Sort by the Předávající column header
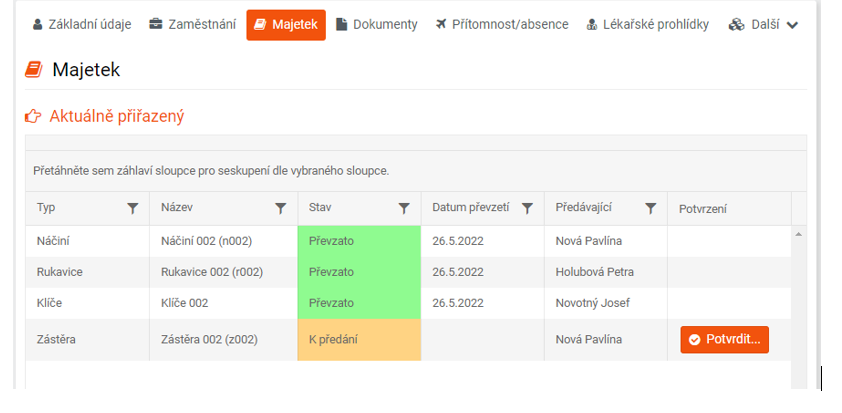Viewport: 842px width, 413px height. coord(583,208)
